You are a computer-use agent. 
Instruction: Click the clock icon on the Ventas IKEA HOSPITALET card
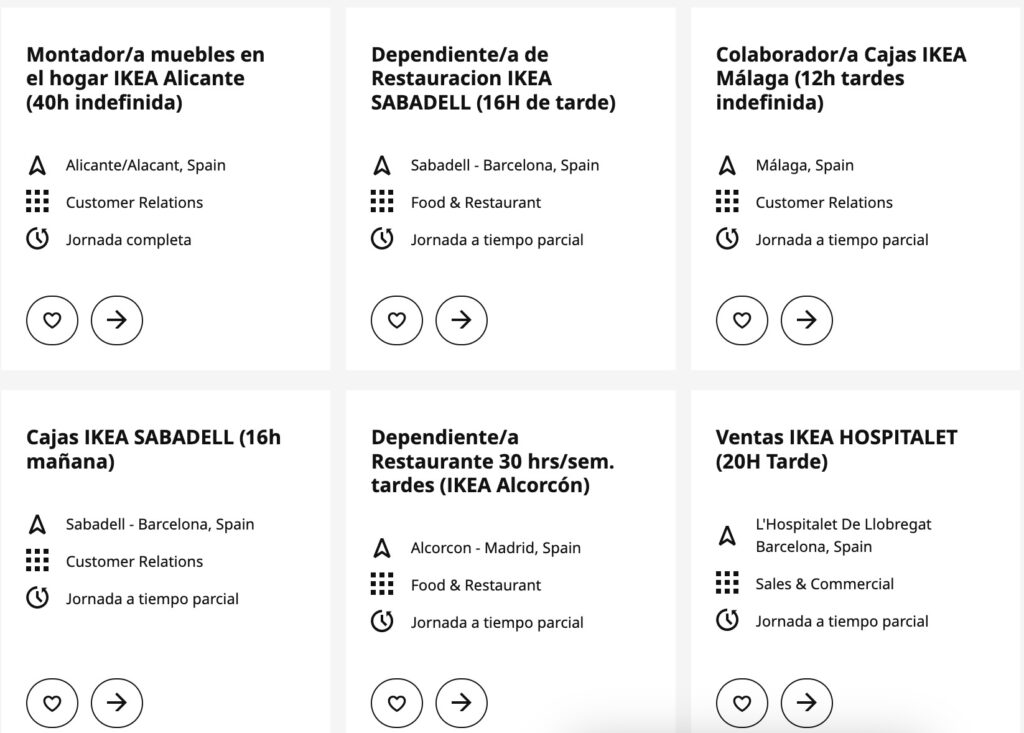[726, 622]
